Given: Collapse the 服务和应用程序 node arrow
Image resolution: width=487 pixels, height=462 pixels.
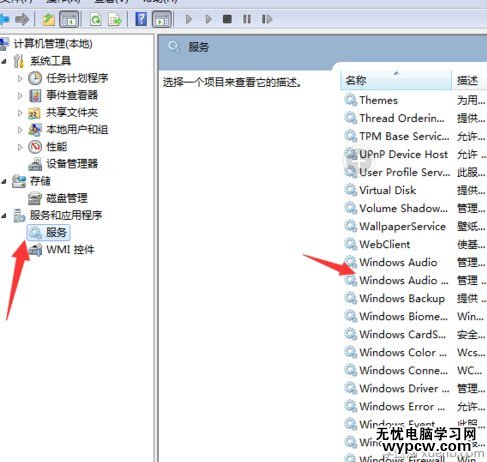Looking at the screenshot, I should point(4,216).
